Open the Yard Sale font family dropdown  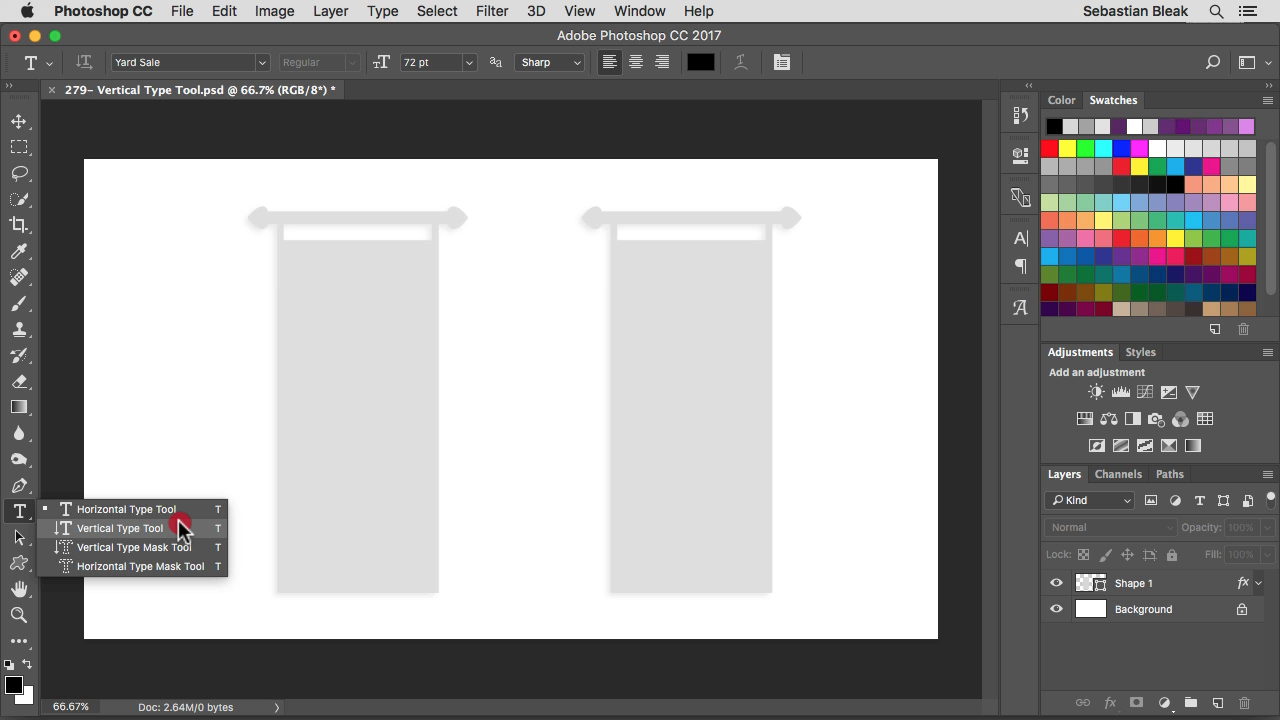coord(262,62)
